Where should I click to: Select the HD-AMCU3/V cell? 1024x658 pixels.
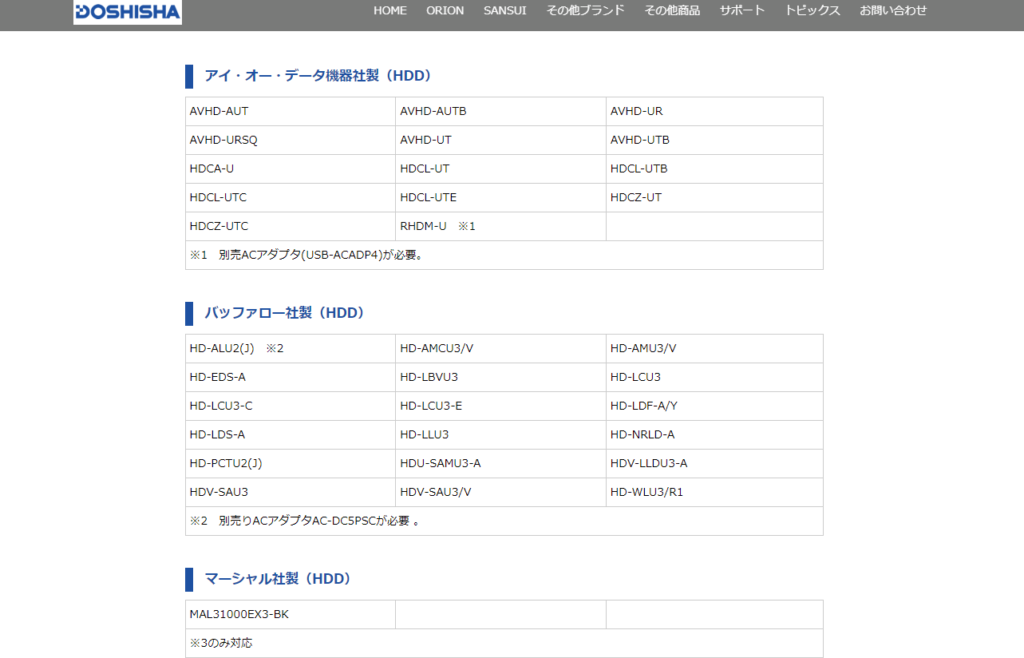[500, 349]
